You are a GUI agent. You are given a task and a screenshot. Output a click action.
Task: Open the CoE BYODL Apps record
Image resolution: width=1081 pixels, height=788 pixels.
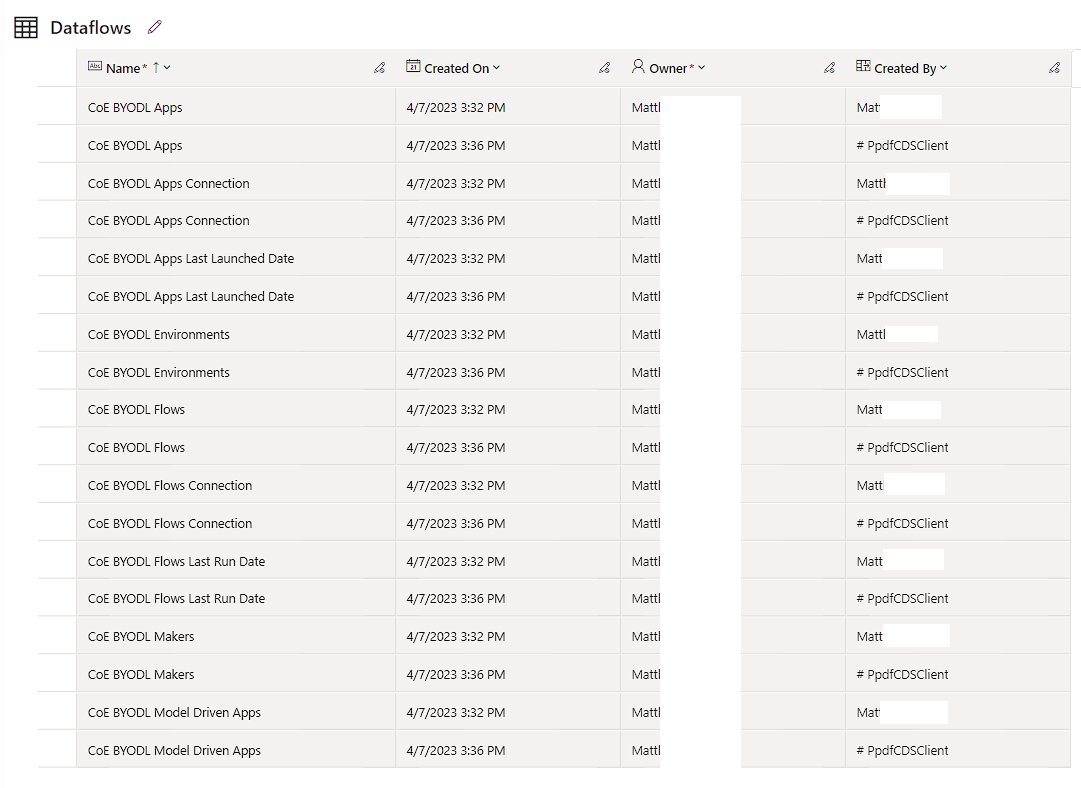tap(134, 107)
